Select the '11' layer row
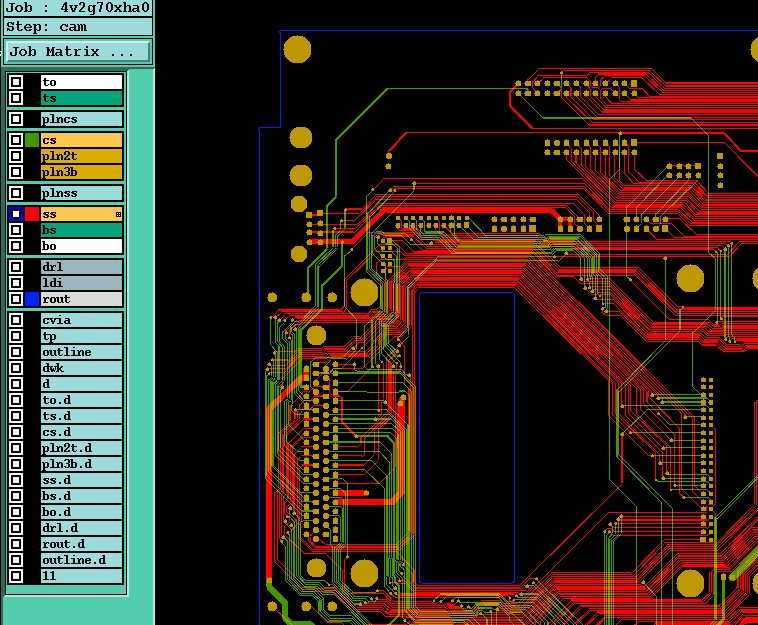Image resolution: width=758 pixels, height=625 pixels. [x=81, y=576]
